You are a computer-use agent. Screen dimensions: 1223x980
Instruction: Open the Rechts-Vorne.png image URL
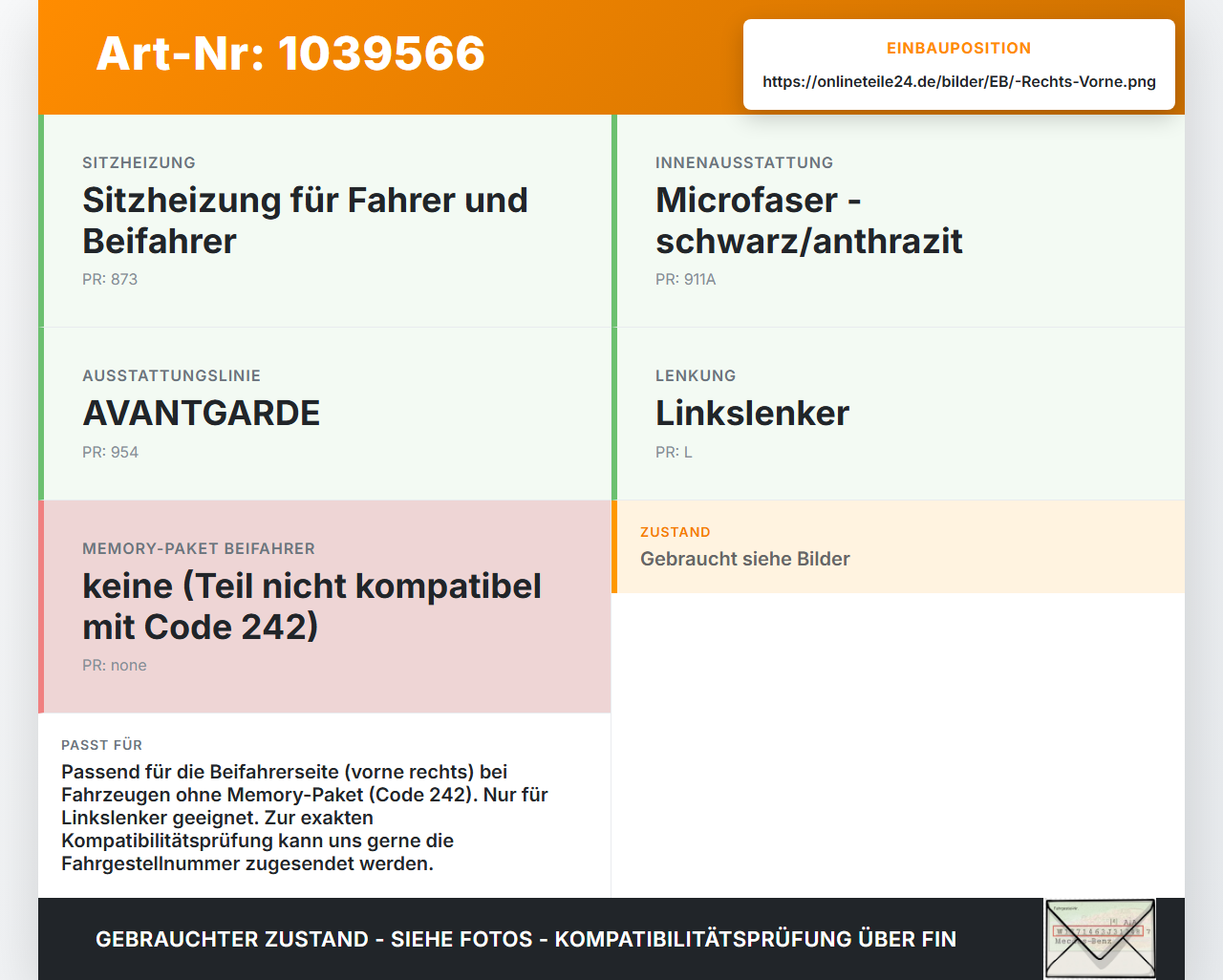[959, 81]
